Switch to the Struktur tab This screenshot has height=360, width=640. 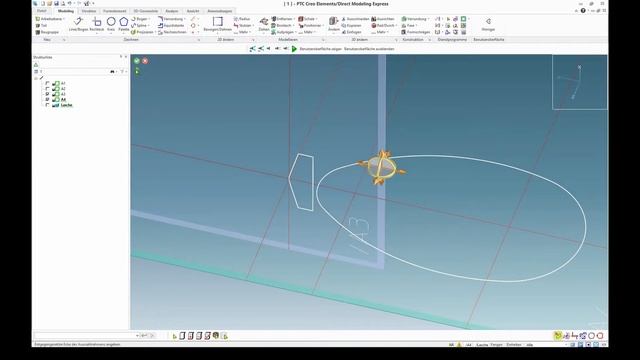[x=89, y=11]
